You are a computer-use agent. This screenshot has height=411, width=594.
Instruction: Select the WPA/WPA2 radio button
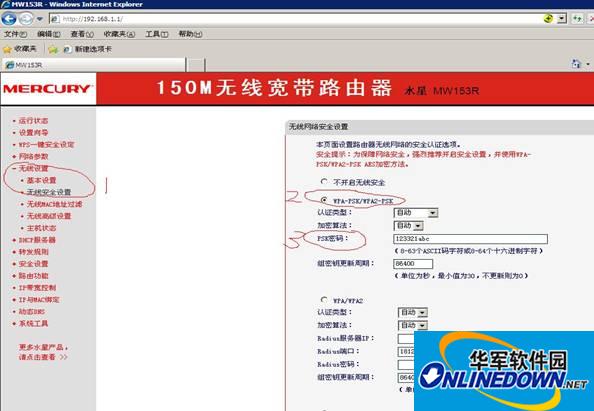324,300
